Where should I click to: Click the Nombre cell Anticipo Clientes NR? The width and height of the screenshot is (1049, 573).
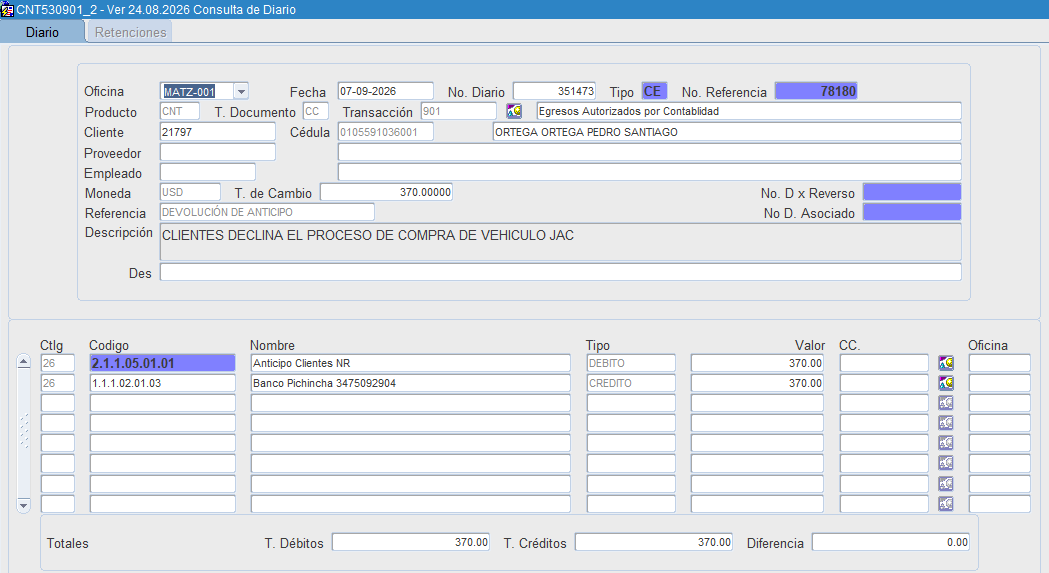tap(411, 363)
